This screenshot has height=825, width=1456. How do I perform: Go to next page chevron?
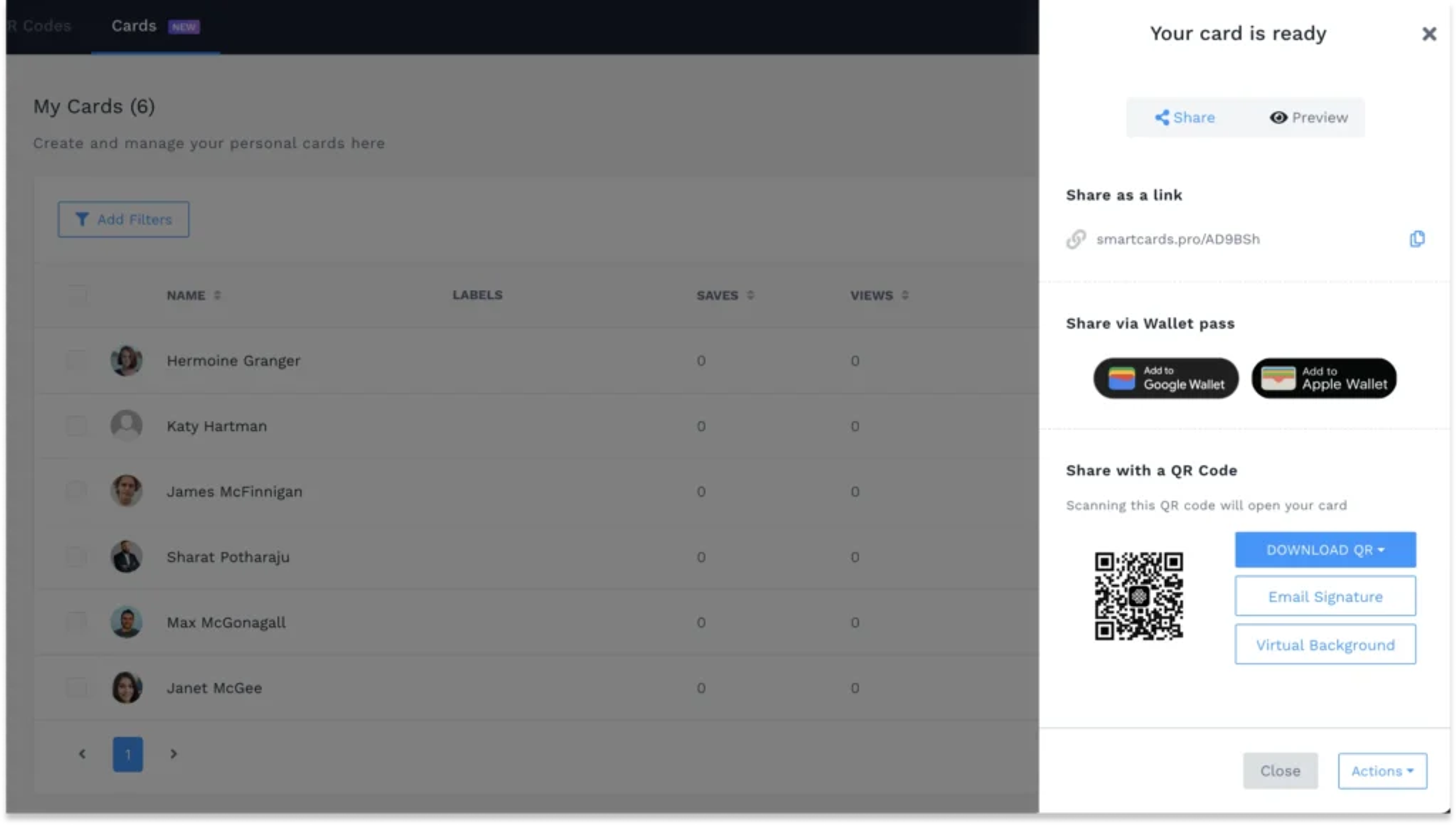tap(173, 754)
